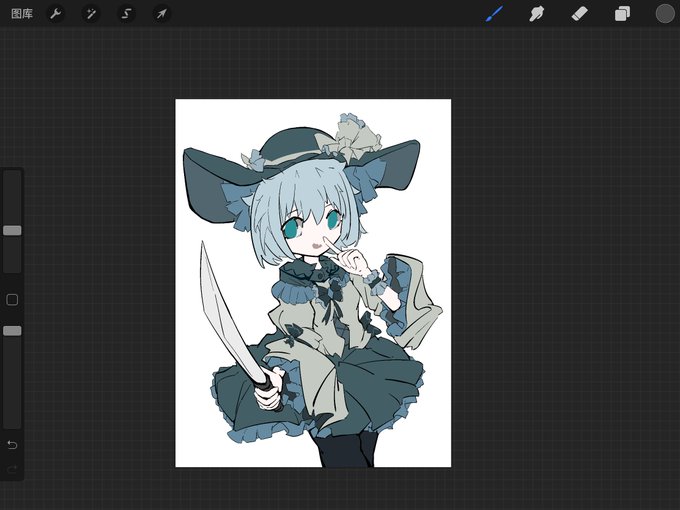Screen dimensions: 680x510
Task: Open the Layers panel
Action: [622, 14]
